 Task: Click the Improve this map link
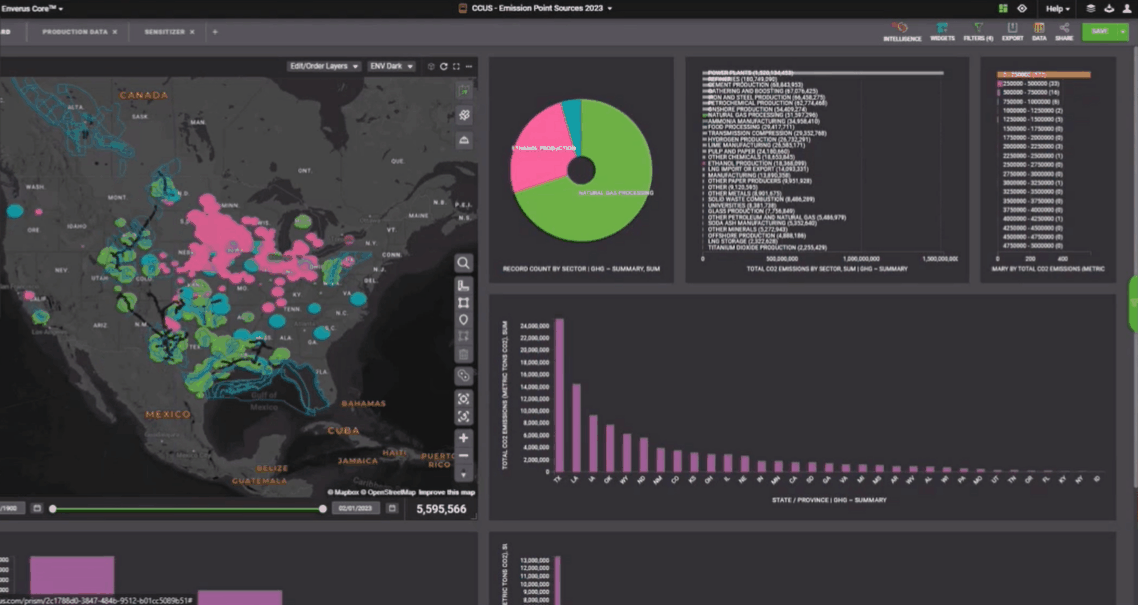click(447, 492)
